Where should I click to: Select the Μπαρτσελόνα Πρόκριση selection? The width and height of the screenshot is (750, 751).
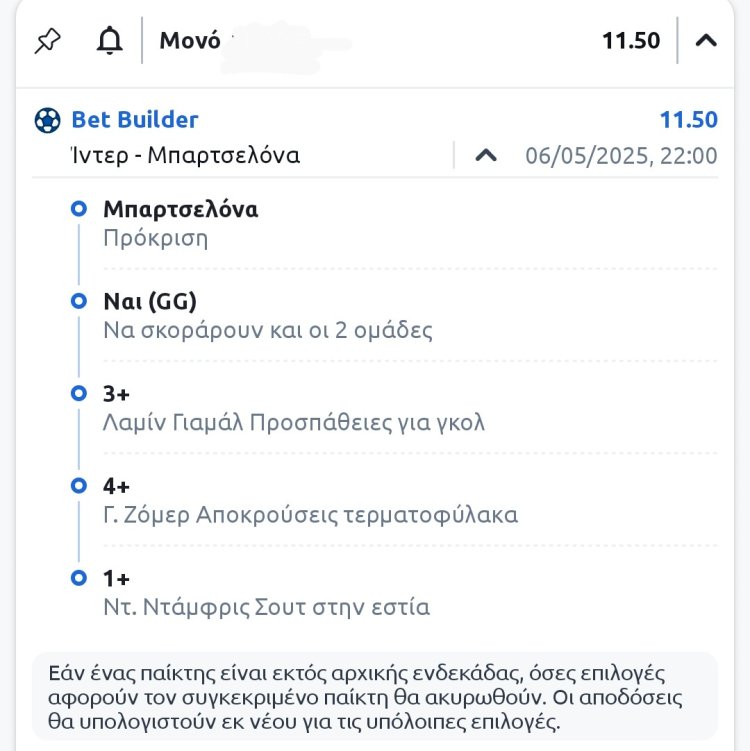[180, 224]
